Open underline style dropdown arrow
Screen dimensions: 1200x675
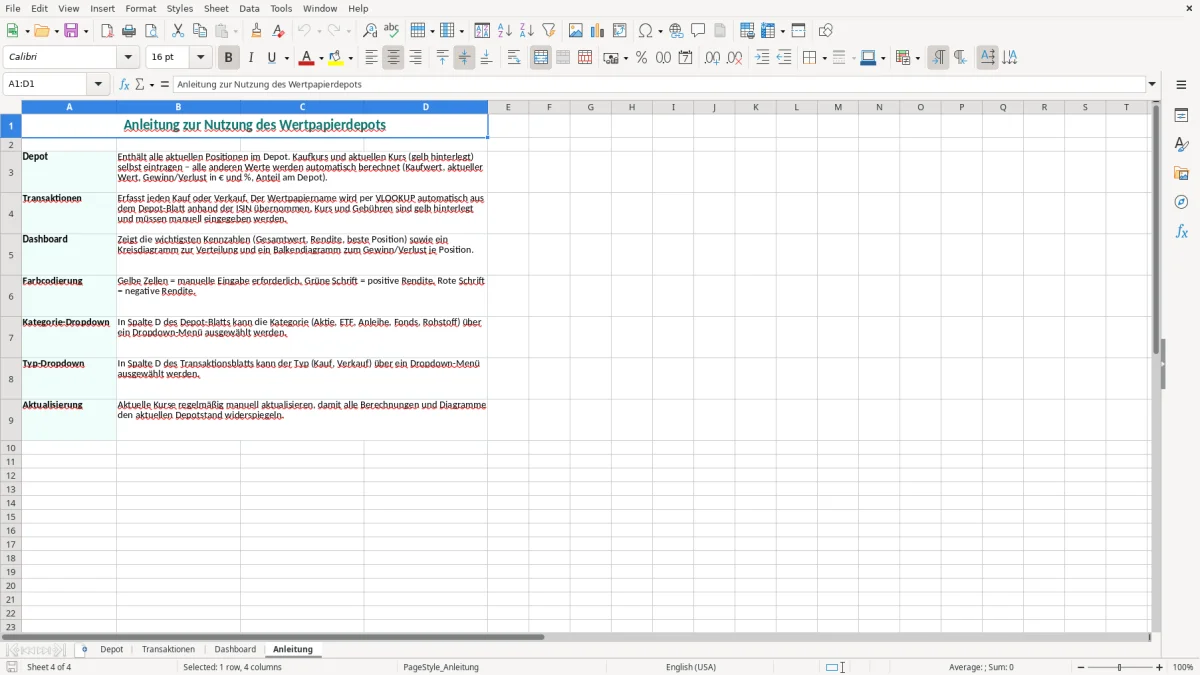tap(286, 58)
